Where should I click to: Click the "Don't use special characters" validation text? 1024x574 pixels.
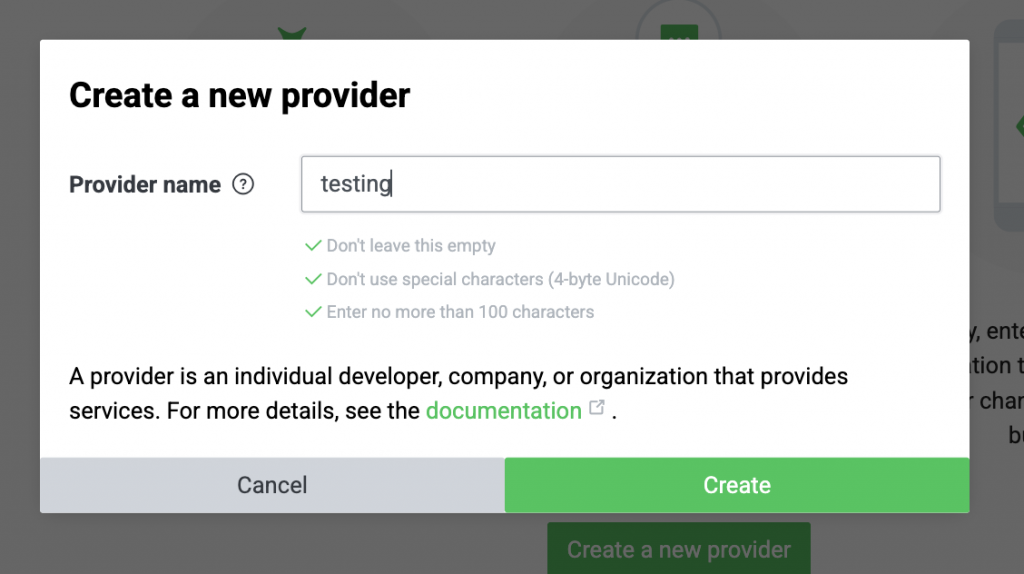[500, 279]
